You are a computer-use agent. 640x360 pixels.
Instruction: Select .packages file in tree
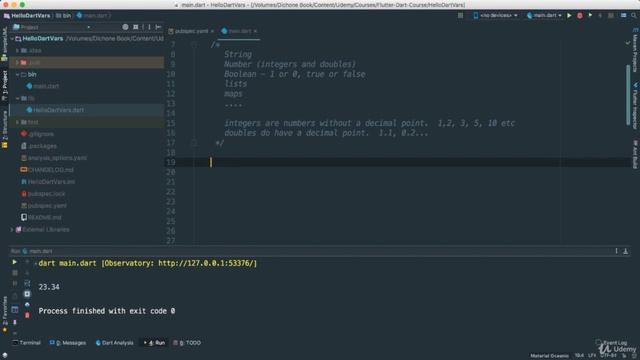[x=39, y=146]
